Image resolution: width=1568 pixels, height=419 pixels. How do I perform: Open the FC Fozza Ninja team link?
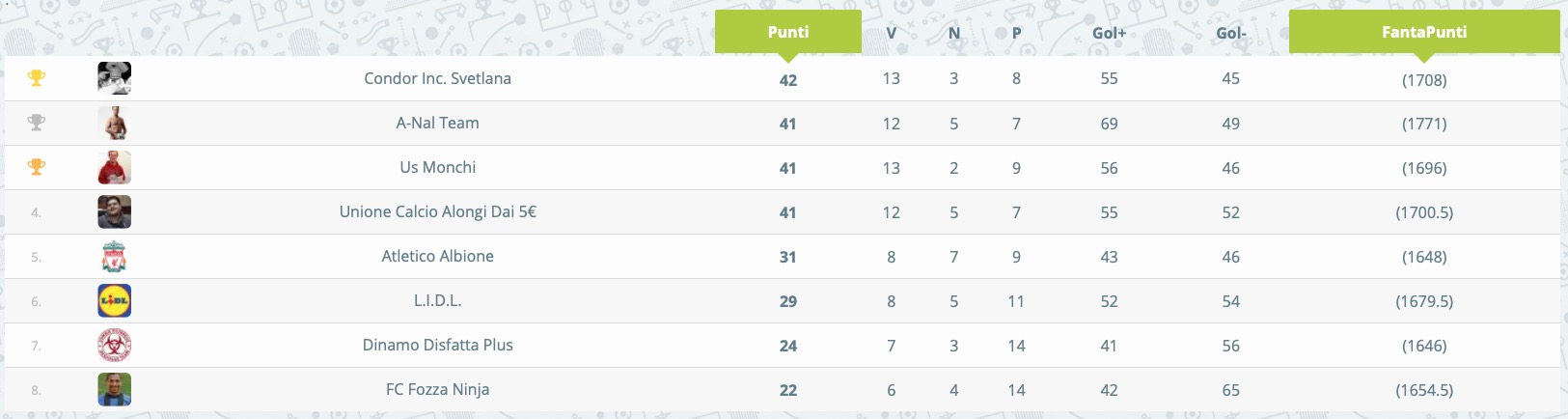pos(437,389)
